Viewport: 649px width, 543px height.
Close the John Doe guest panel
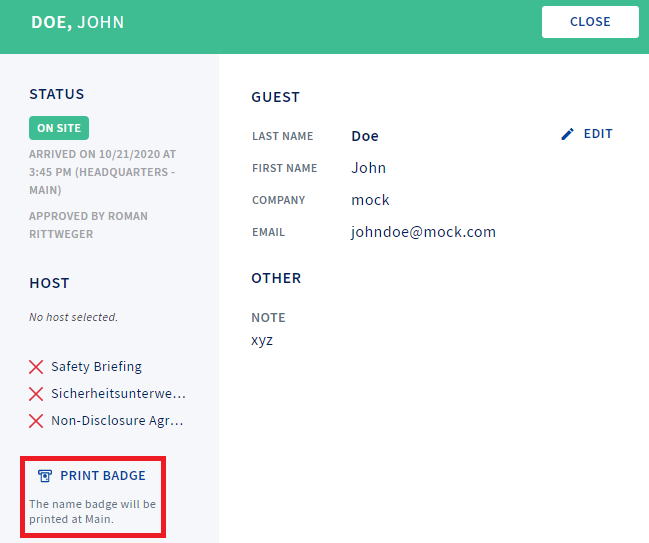coord(590,22)
